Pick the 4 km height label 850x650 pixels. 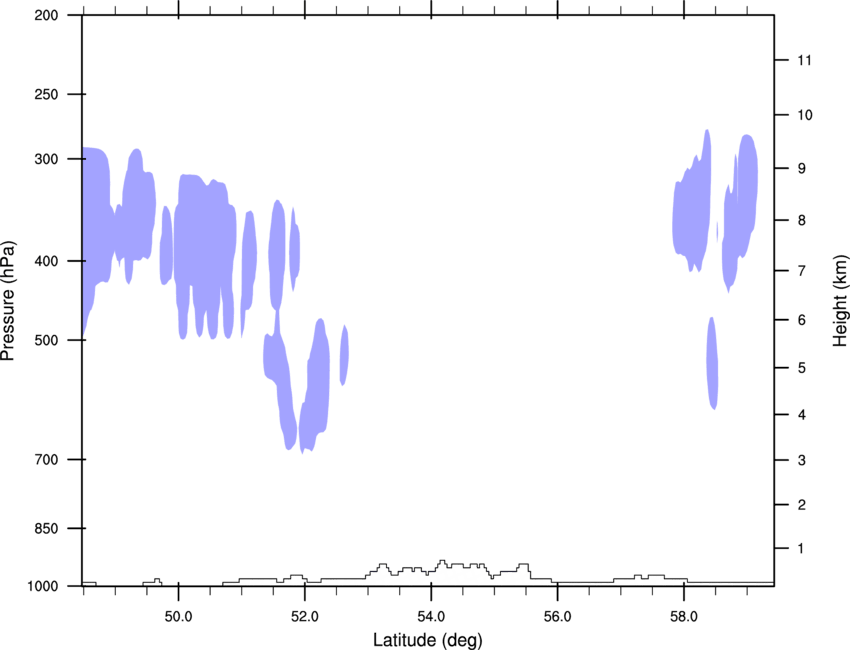pyautogui.click(x=801, y=415)
